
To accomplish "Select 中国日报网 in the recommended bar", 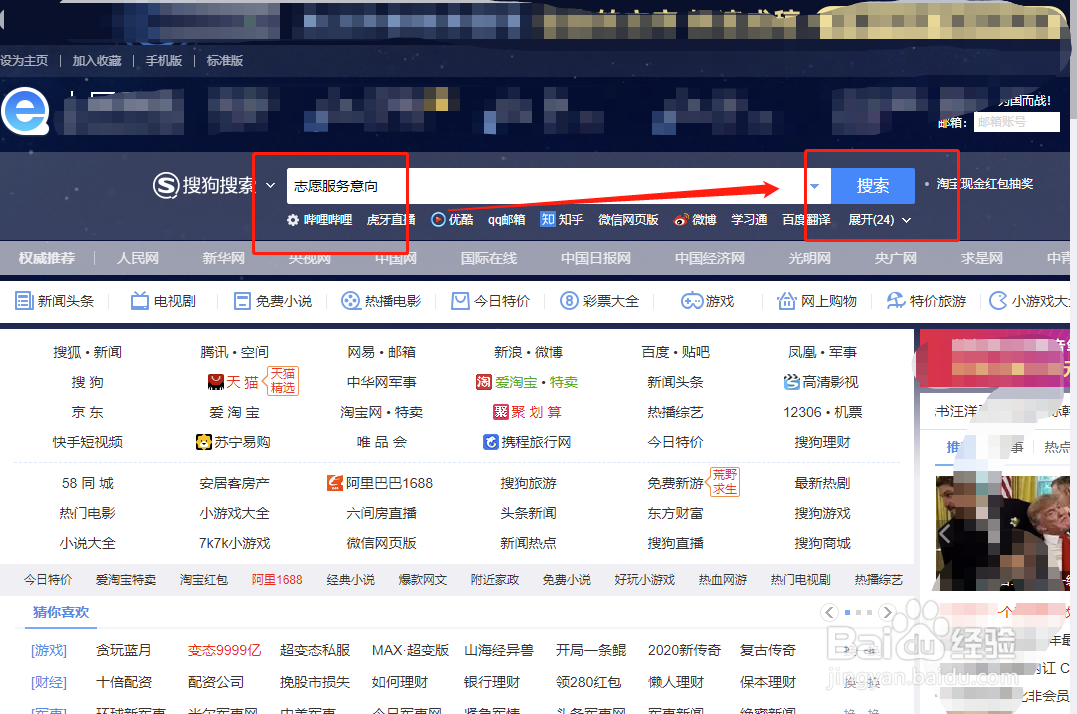I will click(596, 258).
